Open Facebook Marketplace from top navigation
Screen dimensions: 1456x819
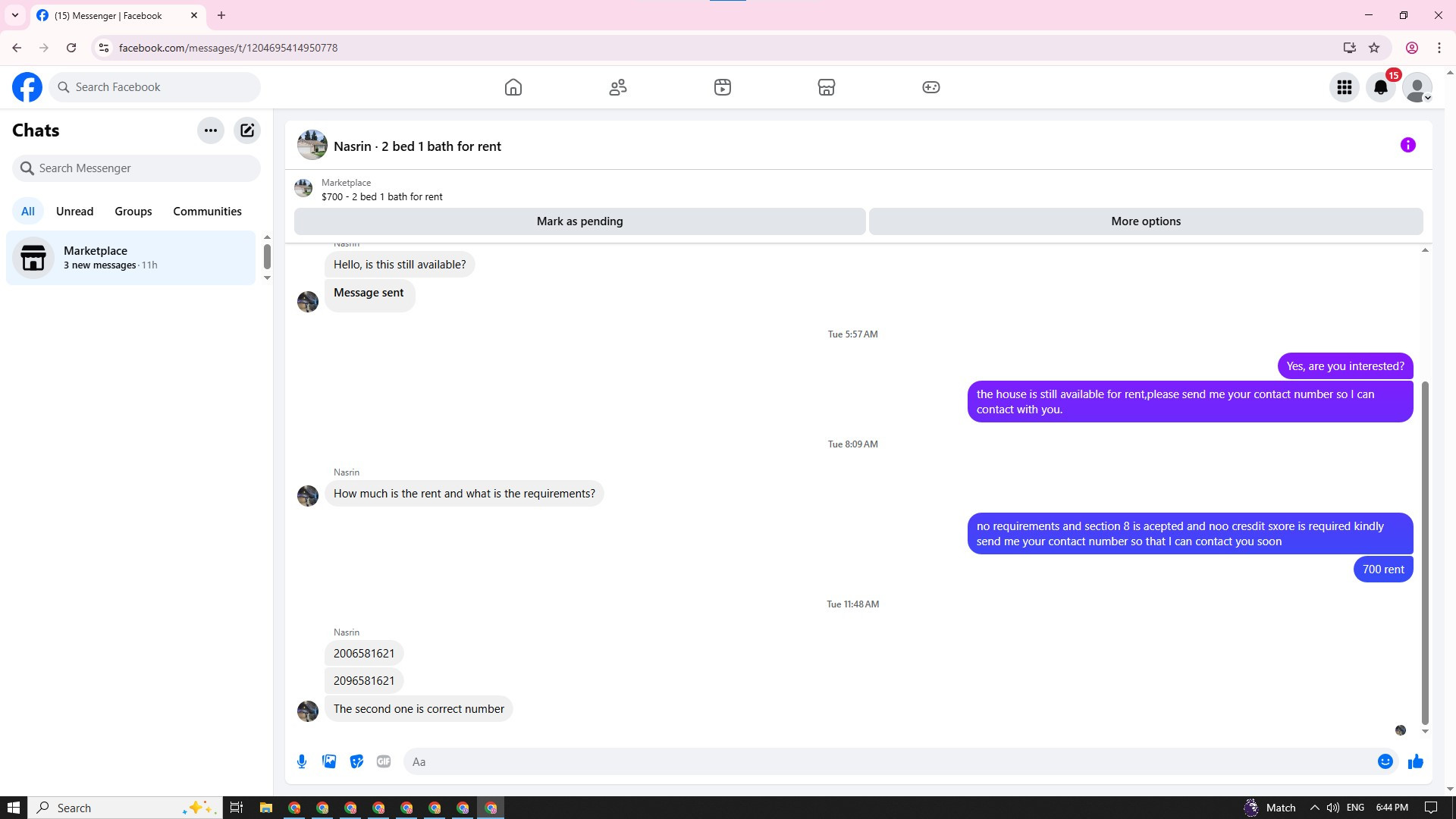point(827,87)
